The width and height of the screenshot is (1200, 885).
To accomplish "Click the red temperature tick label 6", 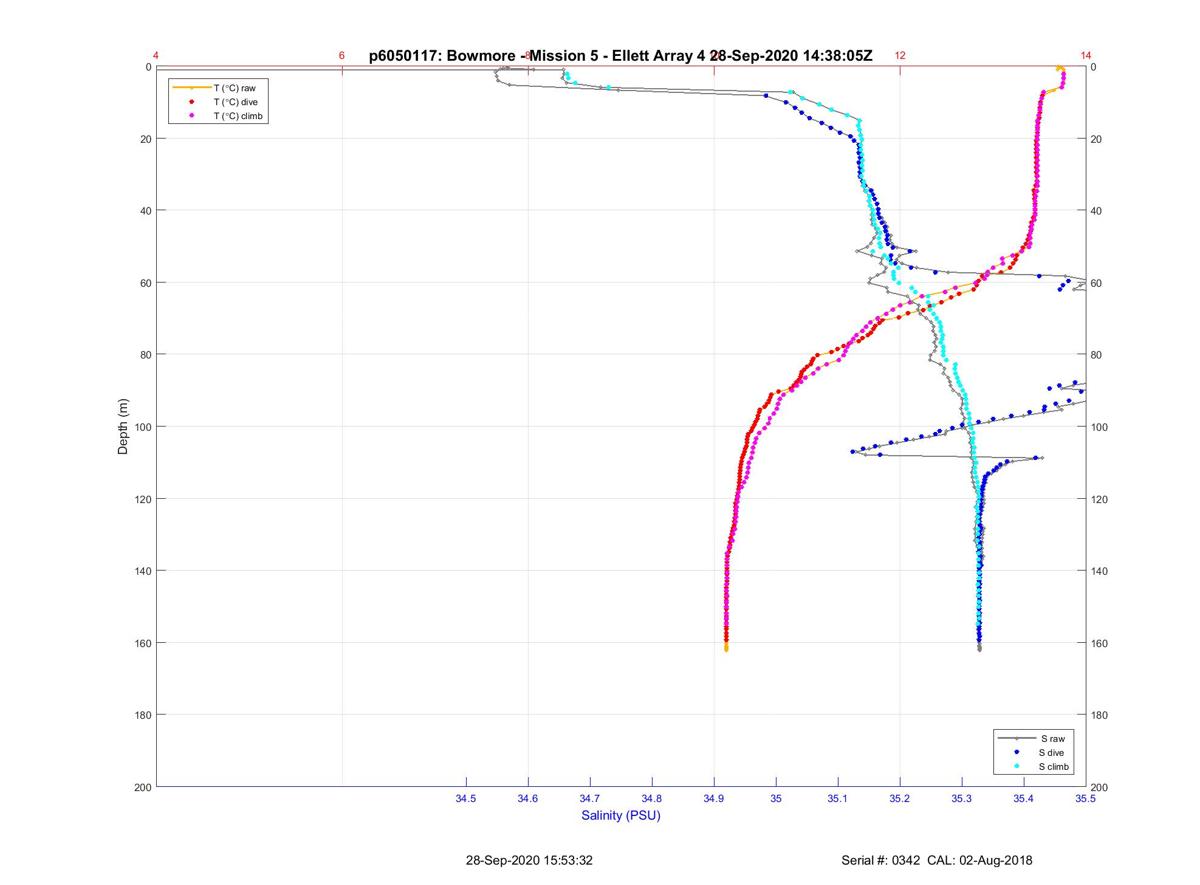I will (x=342, y=56).
